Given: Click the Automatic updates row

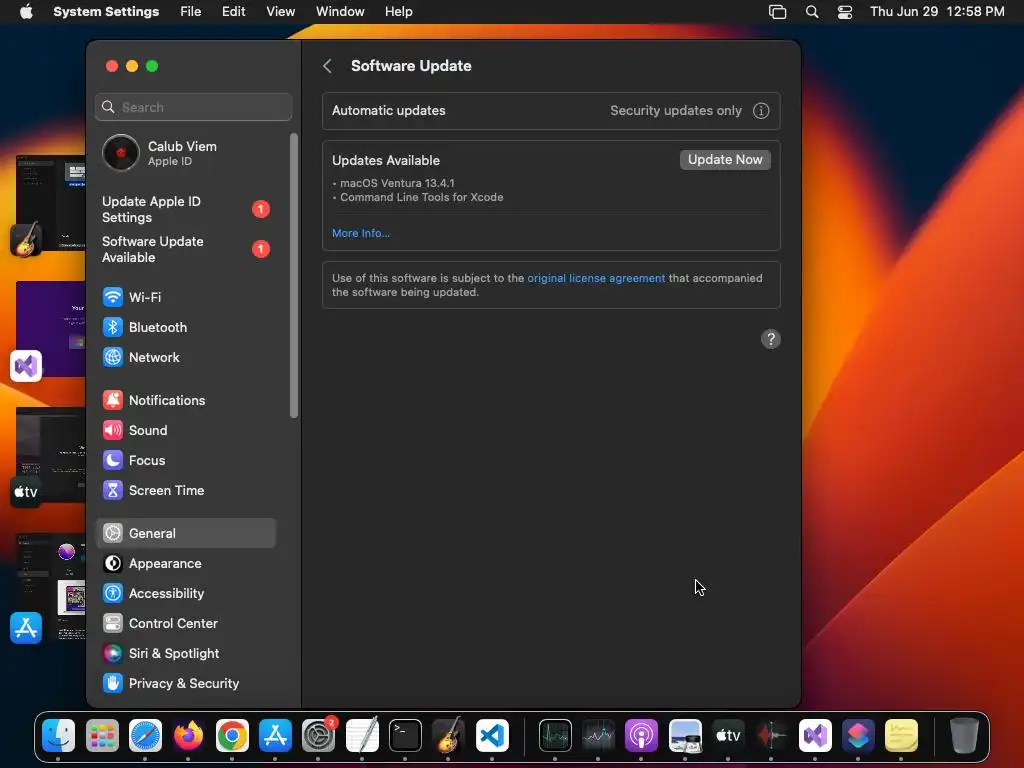Looking at the screenshot, I should click(x=551, y=111).
